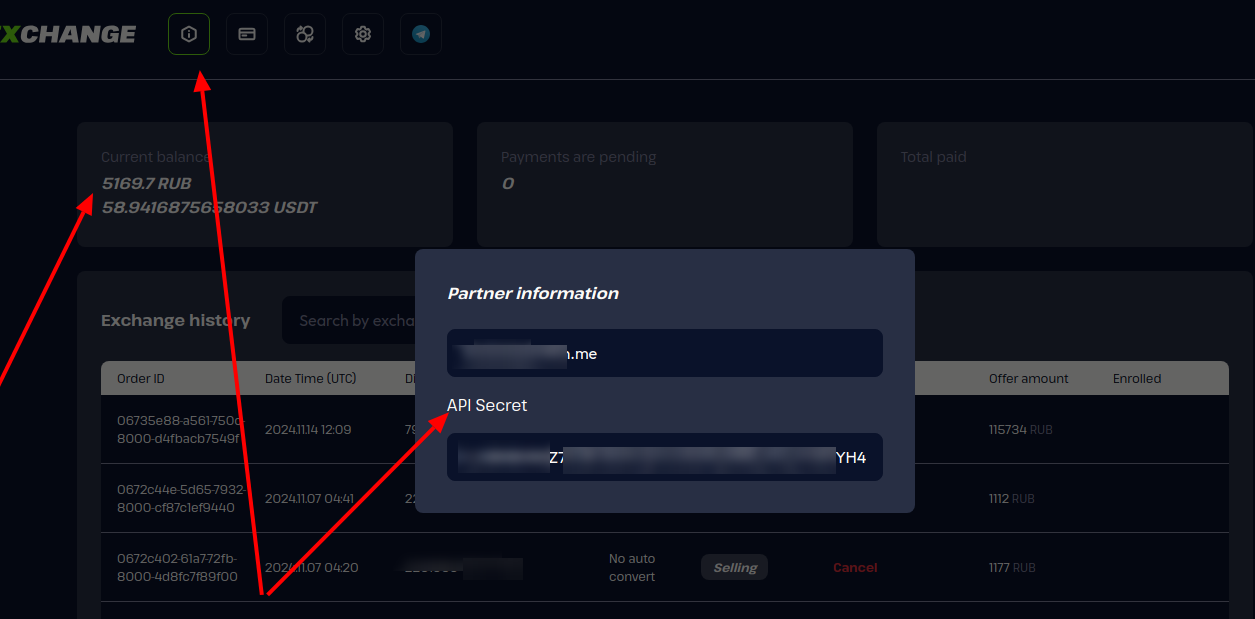Click the partner domain field ending .me
The width and height of the screenshot is (1255, 619).
(x=664, y=353)
